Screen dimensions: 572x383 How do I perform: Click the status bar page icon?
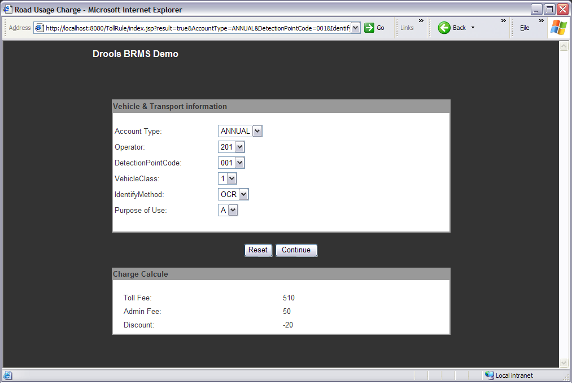tap(8, 375)
